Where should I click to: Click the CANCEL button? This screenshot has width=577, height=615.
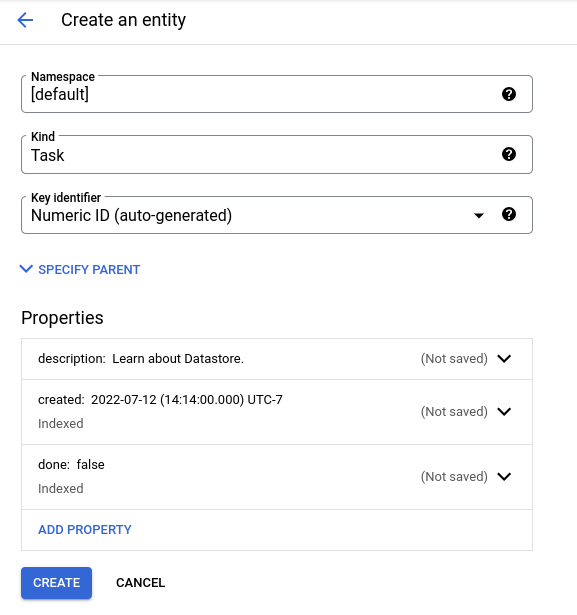(x=140, y=583)
